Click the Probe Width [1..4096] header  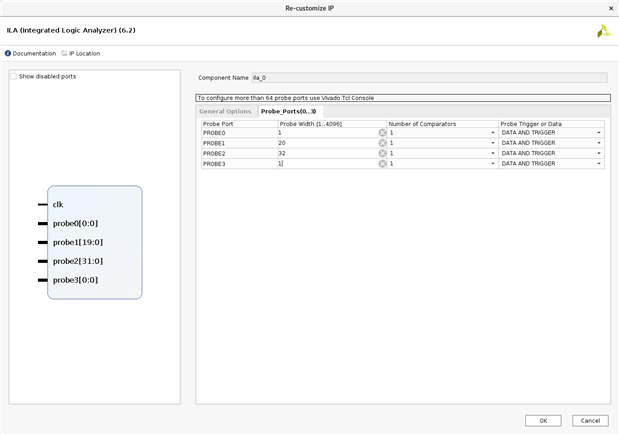coord(332,124)
